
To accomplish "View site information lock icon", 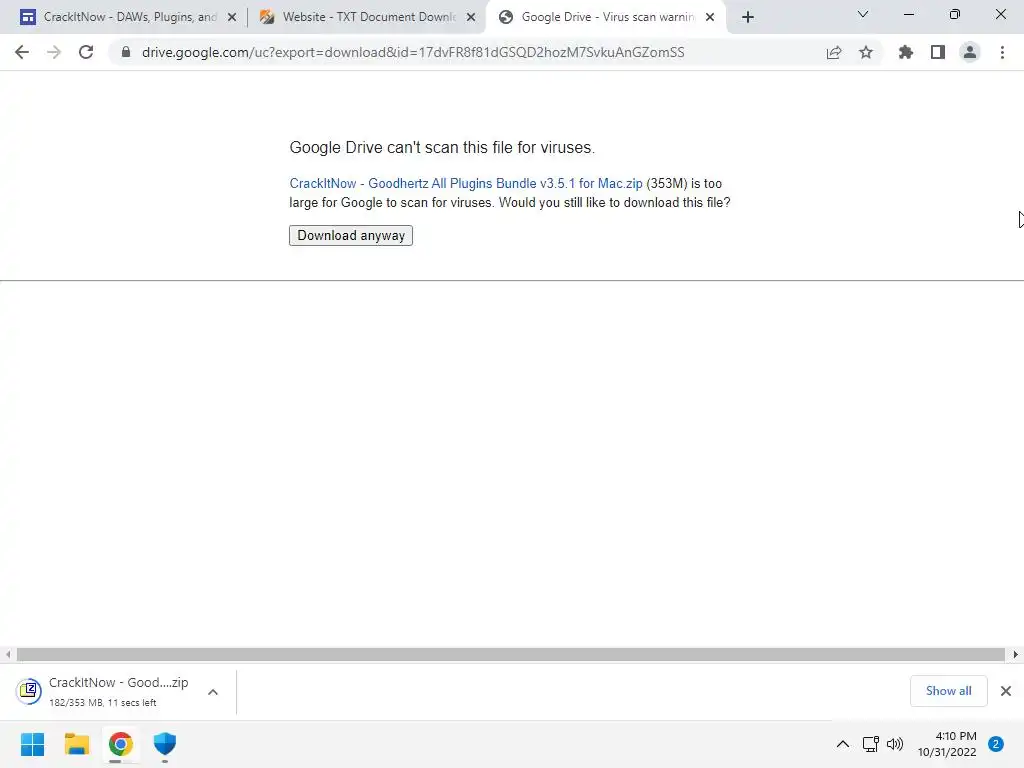I will click(126, 52).
